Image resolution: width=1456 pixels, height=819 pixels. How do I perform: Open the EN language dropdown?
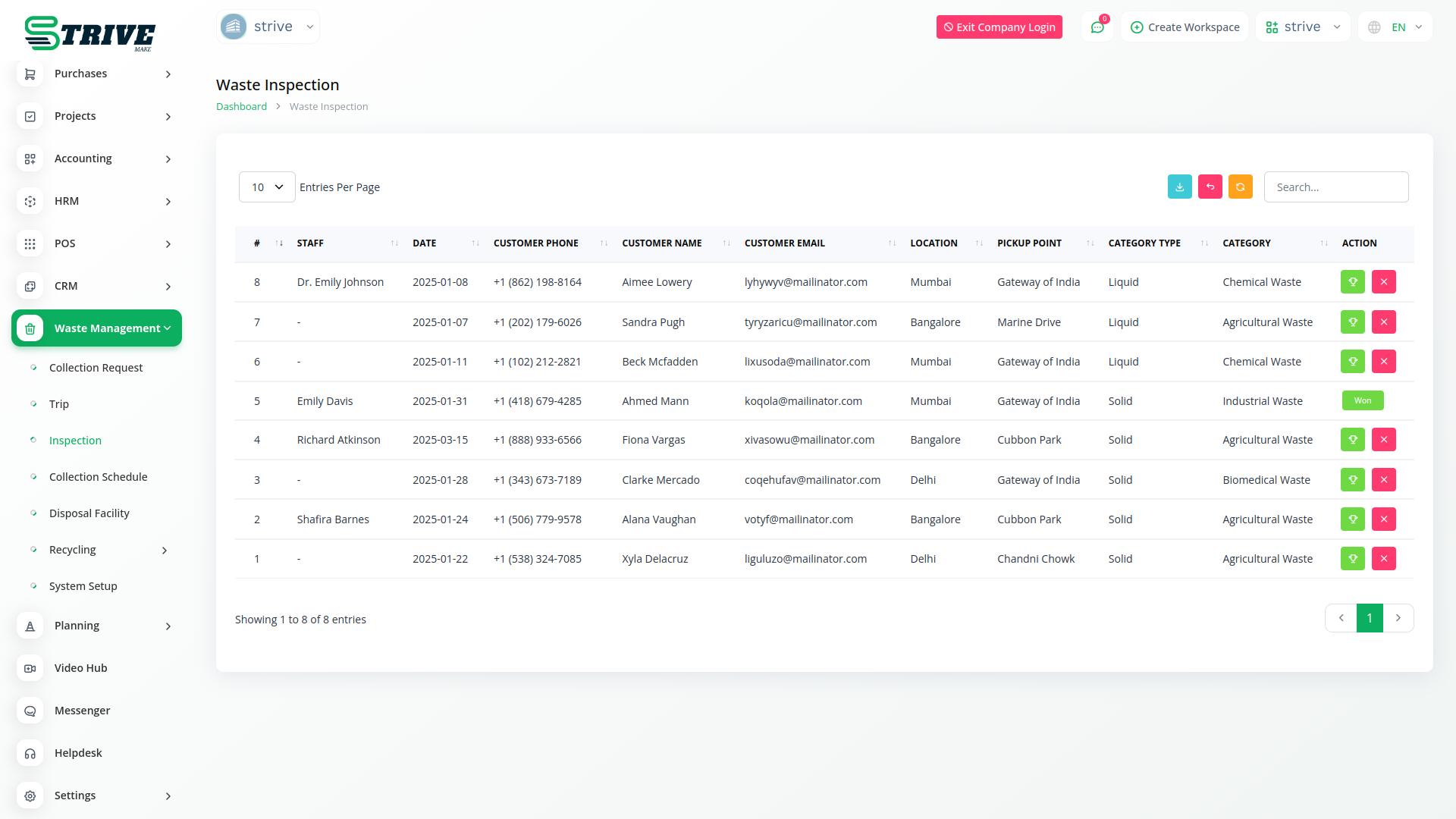click(x=1396, y=27)
